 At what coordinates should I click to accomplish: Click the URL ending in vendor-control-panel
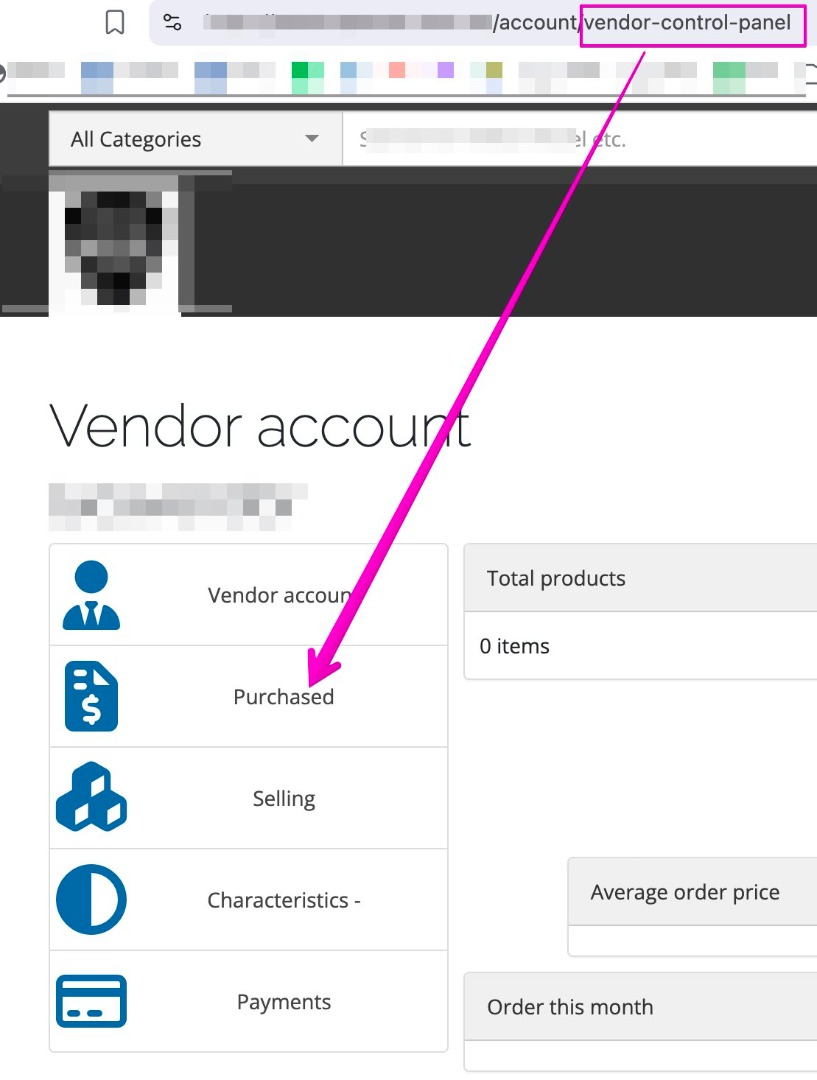pyautogui.click(x=500, y=23)
